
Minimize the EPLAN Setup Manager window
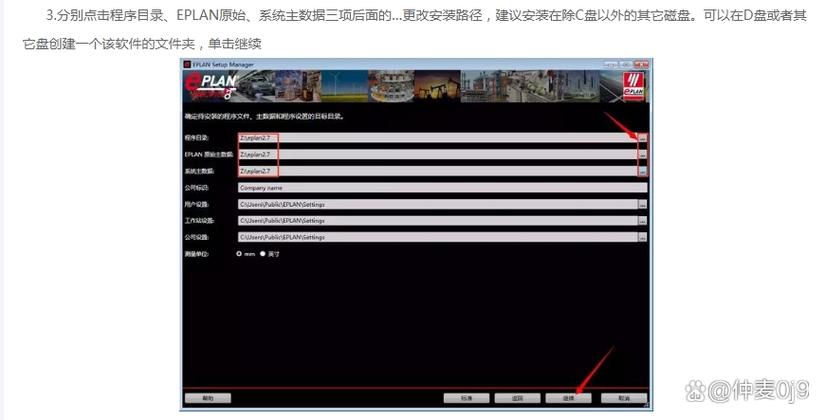click(611, 64)
